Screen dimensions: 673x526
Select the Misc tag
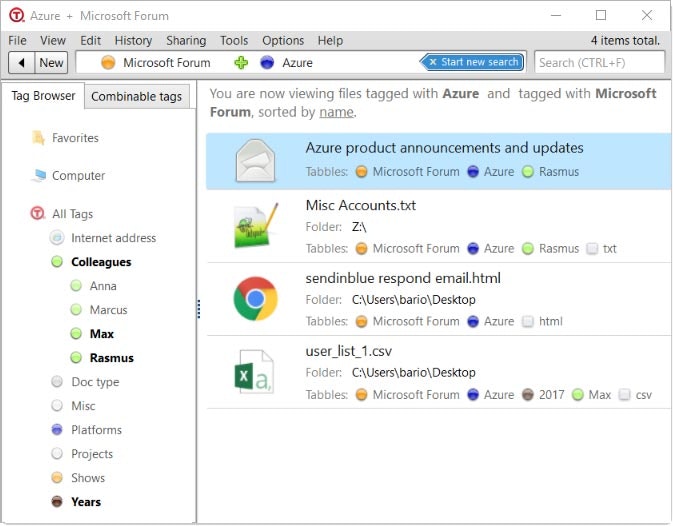click(73, 406)
